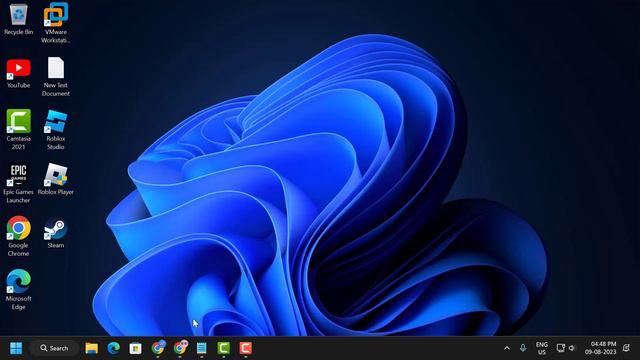Open the red Camtasia Recorder taskbar icon

[x=246, y=348]
